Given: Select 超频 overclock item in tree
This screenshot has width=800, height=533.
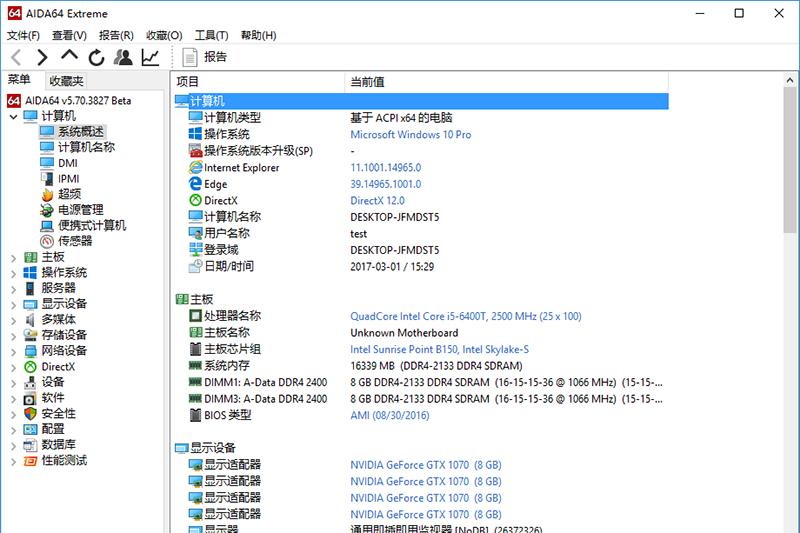Looking at the screenshot, I should 69,194.
